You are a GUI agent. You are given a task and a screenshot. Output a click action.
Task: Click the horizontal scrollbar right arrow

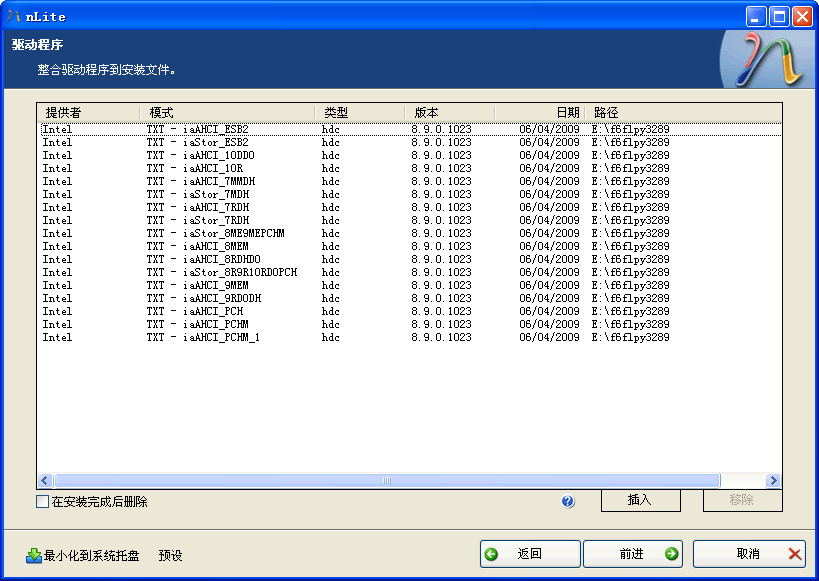pos(774,480)
